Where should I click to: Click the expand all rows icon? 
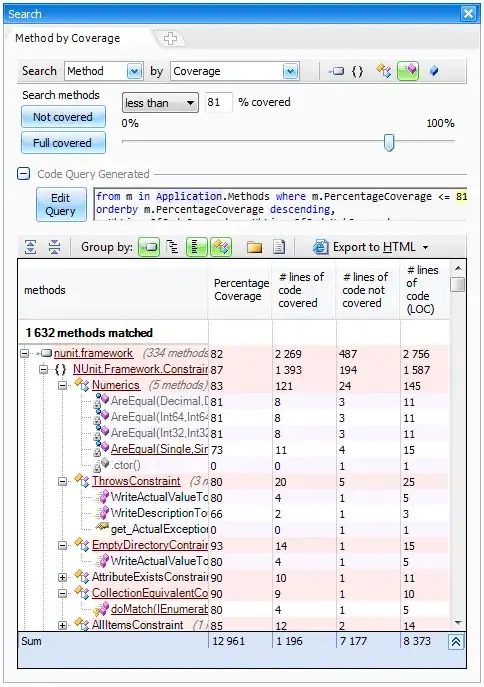(x=30, y=247)
